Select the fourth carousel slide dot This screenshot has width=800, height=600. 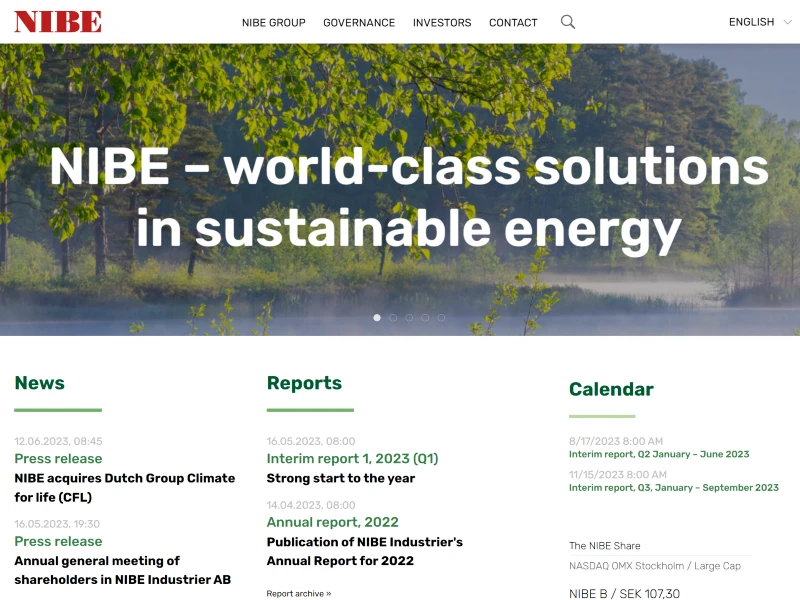point(425,317)
